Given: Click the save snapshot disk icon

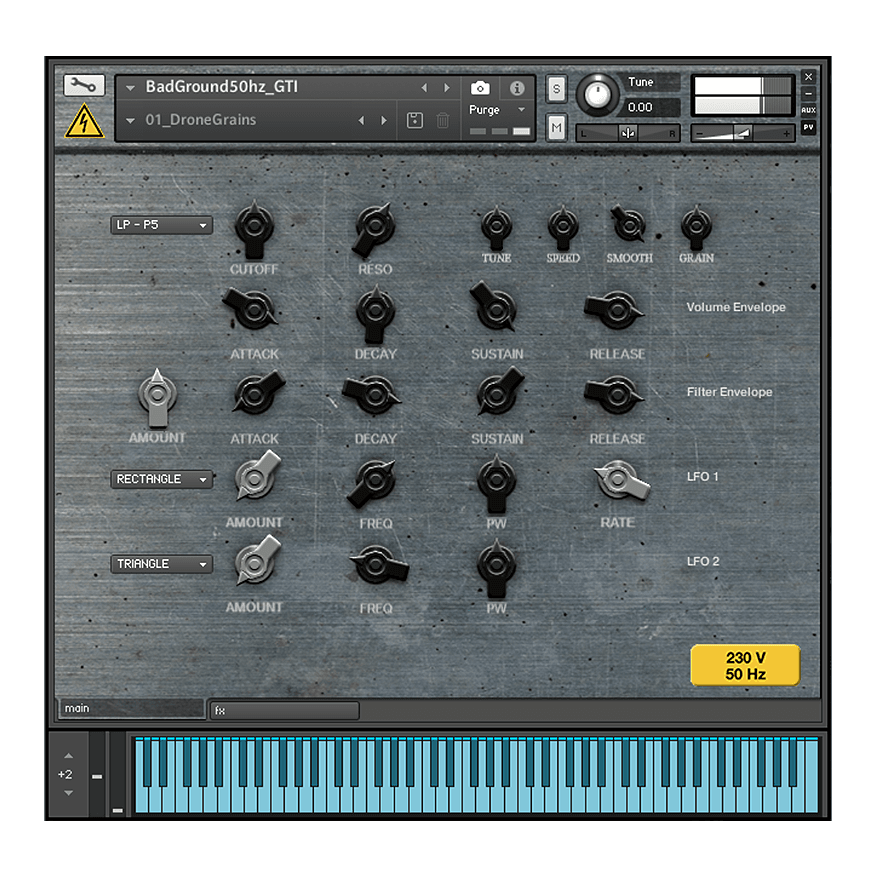Looking at the screenshot, I should tap(416, 121).
